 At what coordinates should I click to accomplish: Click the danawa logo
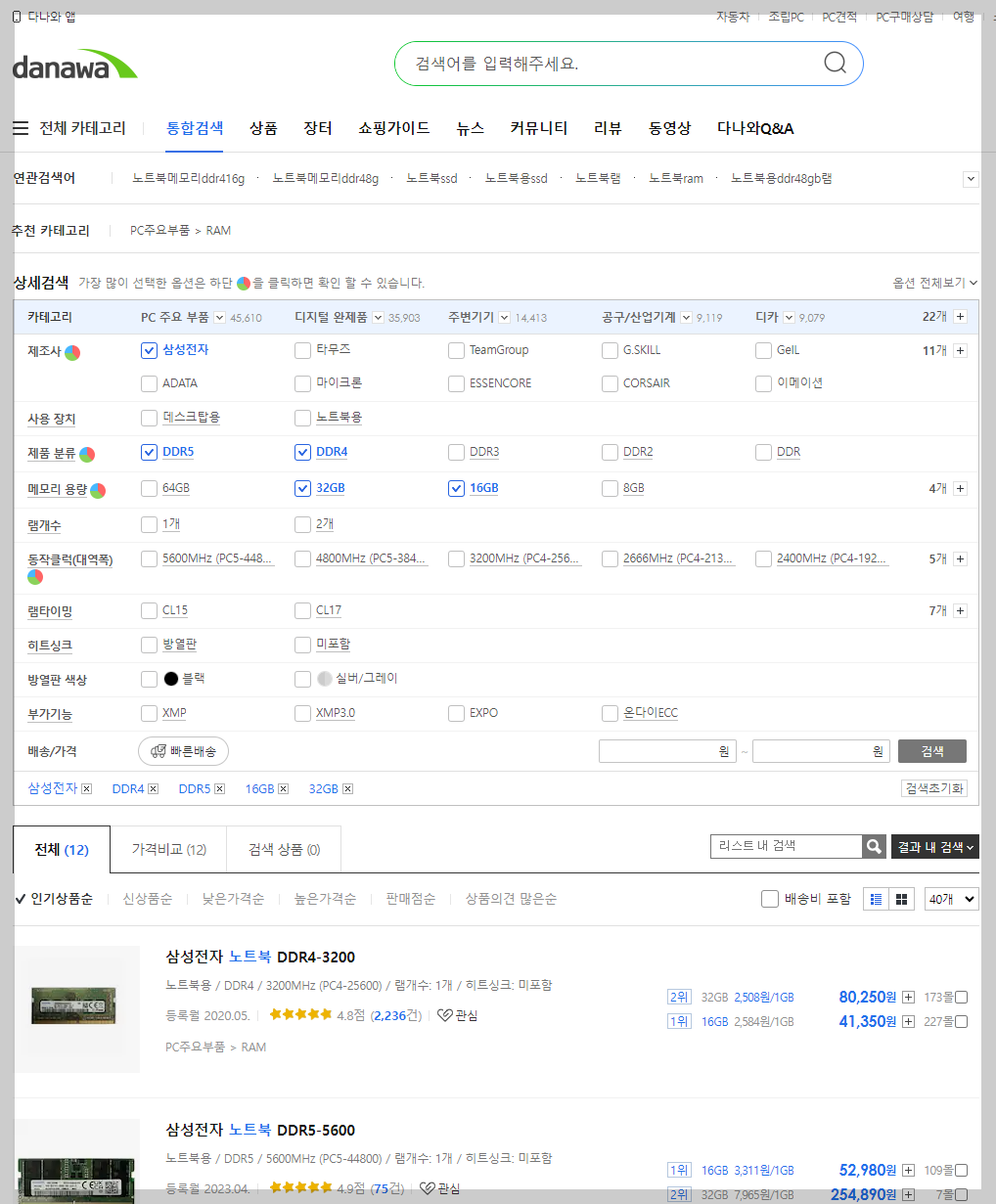(75, 65)
